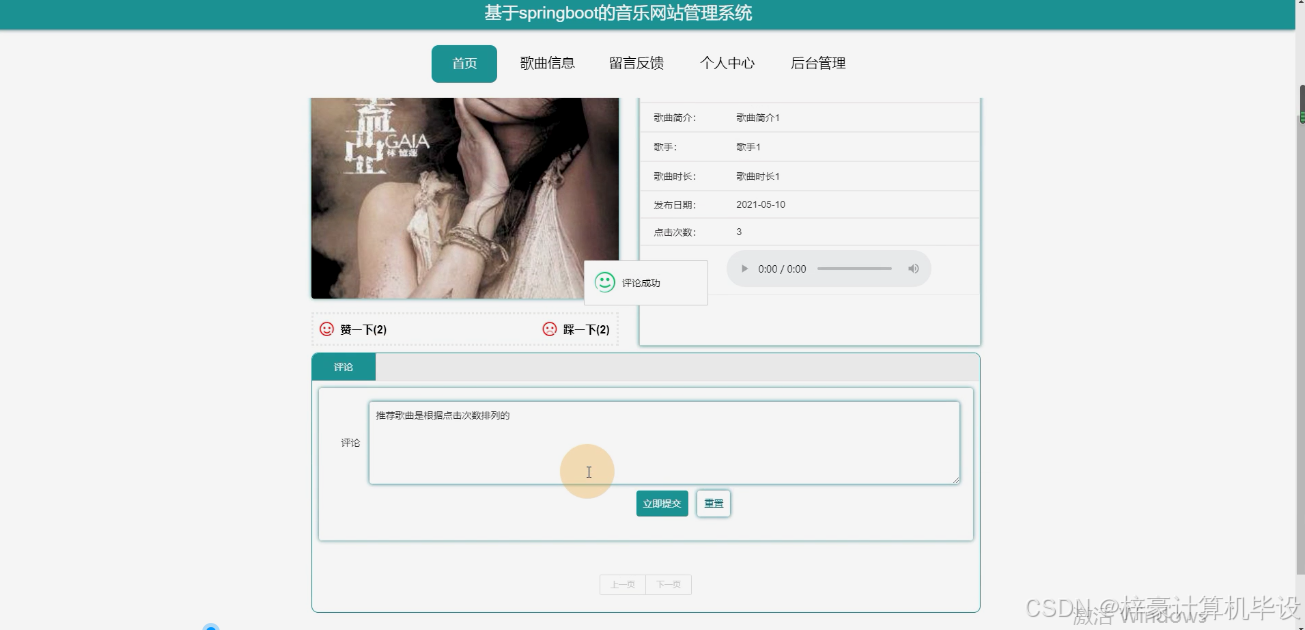Screen dimensions: 1305x630
Task: Open the 留言反馈 page
Action: pyautogui.click(x=636, y=62)
